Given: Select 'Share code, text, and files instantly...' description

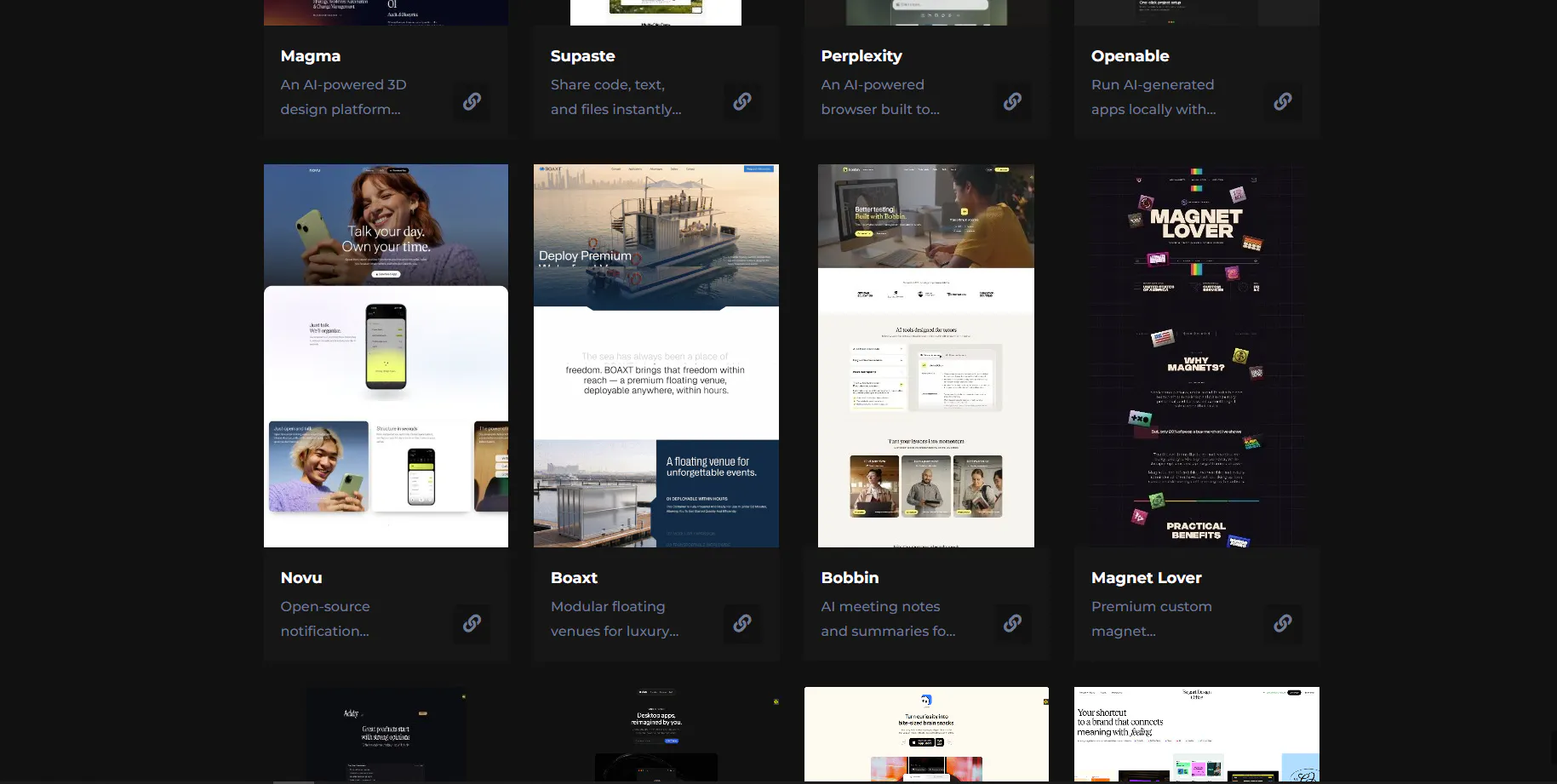Looking at the screenshot, I should (616, 97).
